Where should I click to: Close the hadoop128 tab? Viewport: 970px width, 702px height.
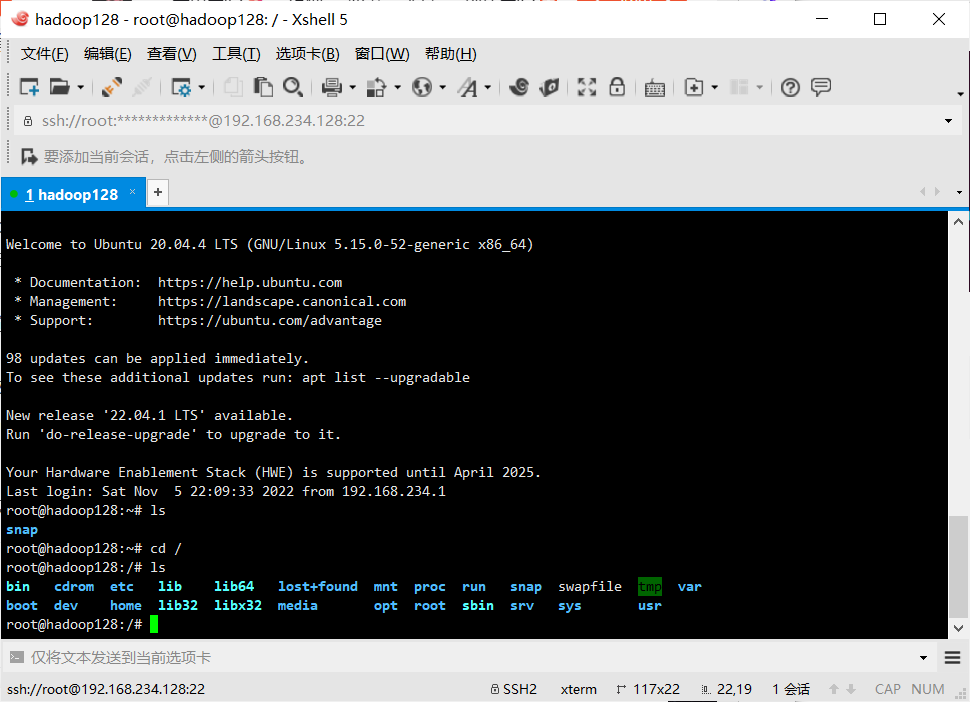click(132, 192)
